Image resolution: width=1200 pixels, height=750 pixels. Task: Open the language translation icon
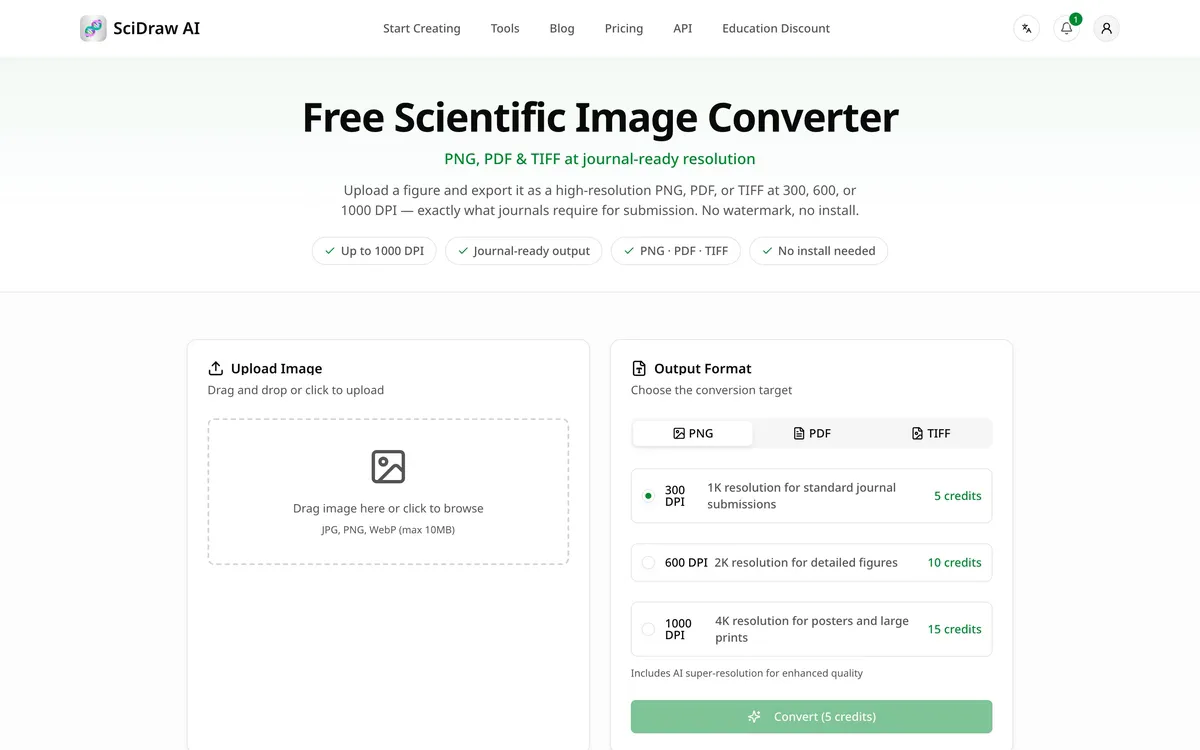coord(1026,28)
